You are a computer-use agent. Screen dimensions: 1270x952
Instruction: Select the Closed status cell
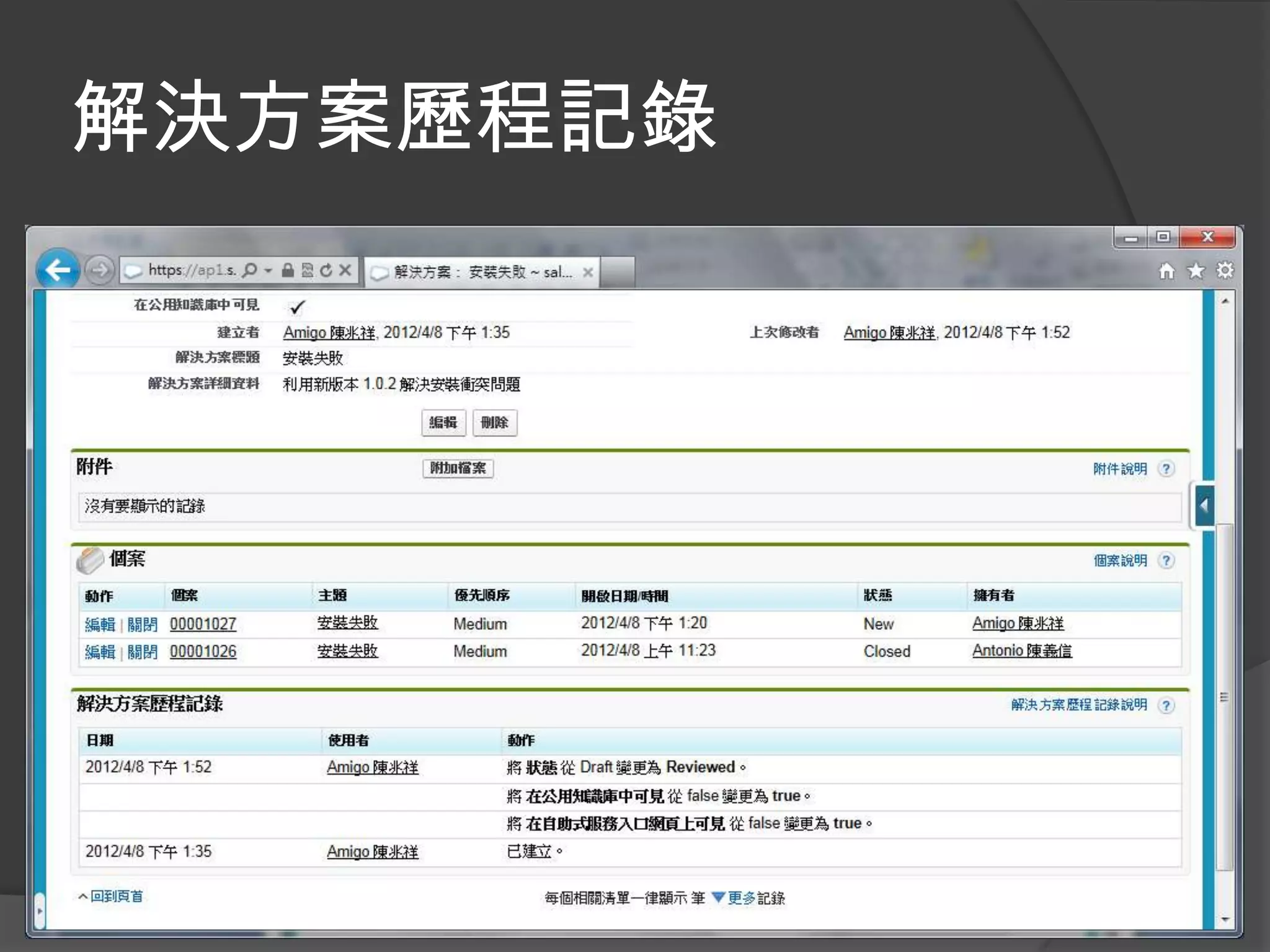pos(887,651)
